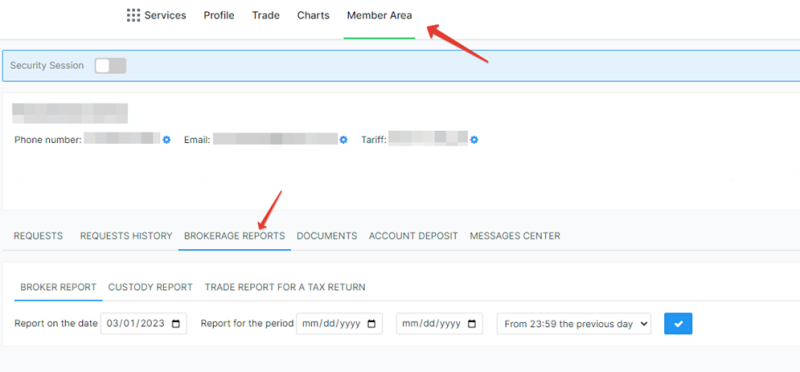Open calendar for period end date
800x372 pixels.
472,324
